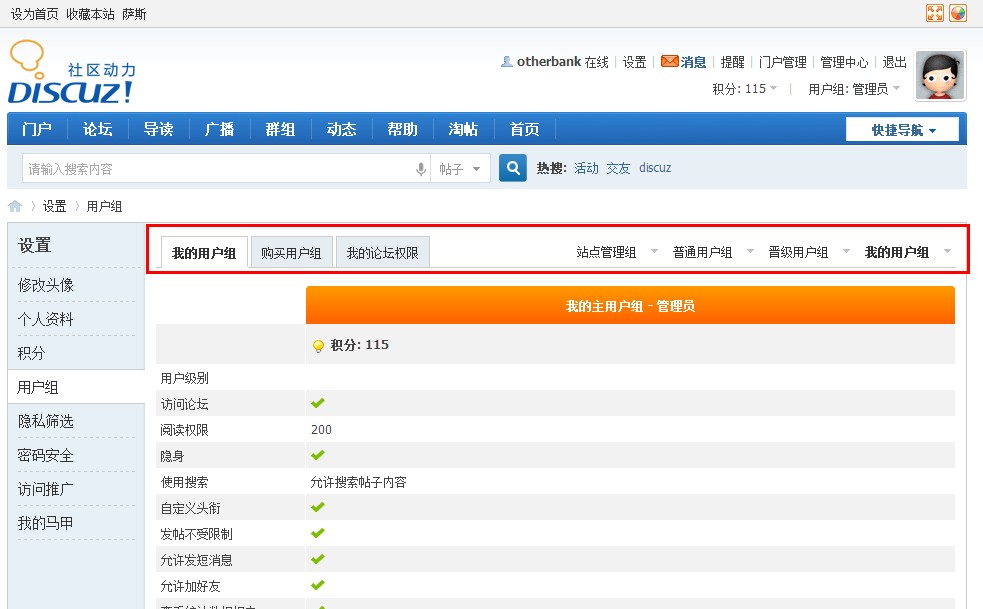Click the 退出 logout link
Screen dimensions: 983x609
click(895, 62)
